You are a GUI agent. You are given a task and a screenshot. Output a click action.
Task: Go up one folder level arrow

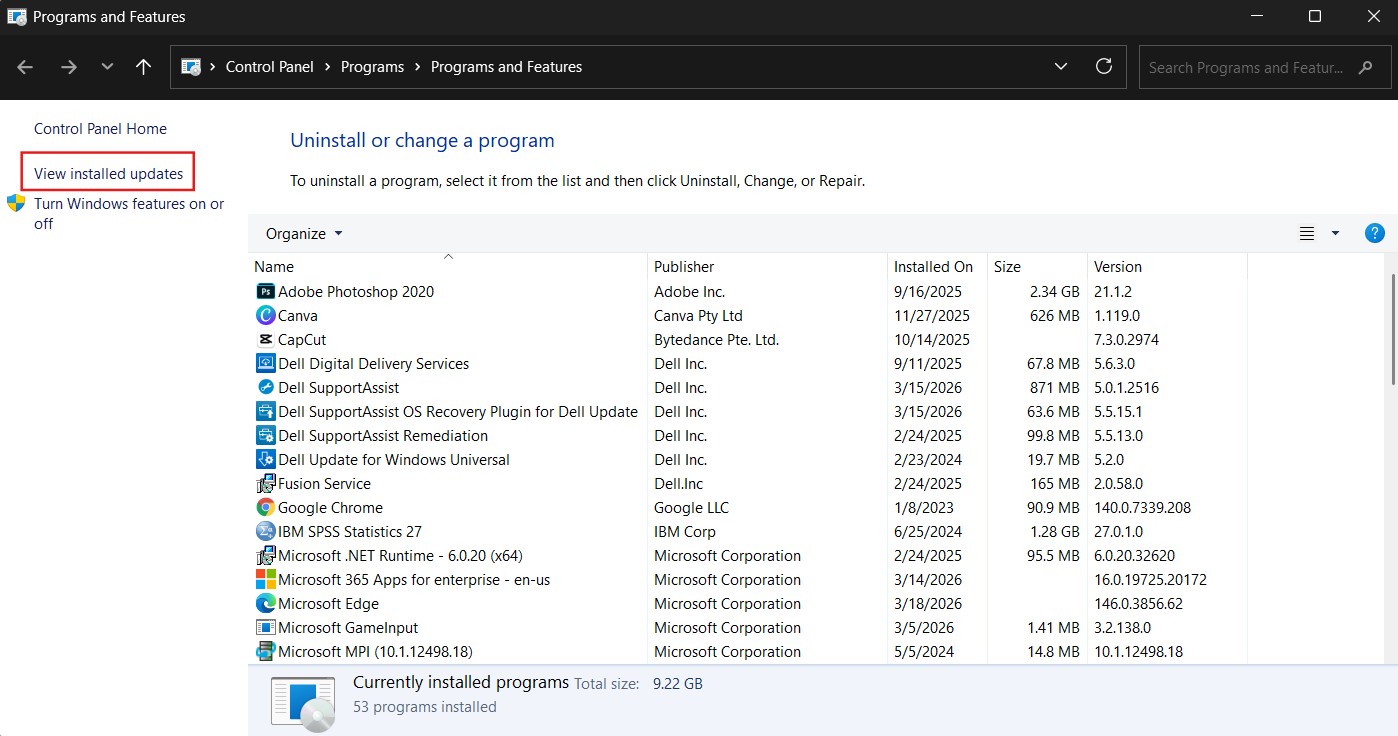tap(143, 67)
